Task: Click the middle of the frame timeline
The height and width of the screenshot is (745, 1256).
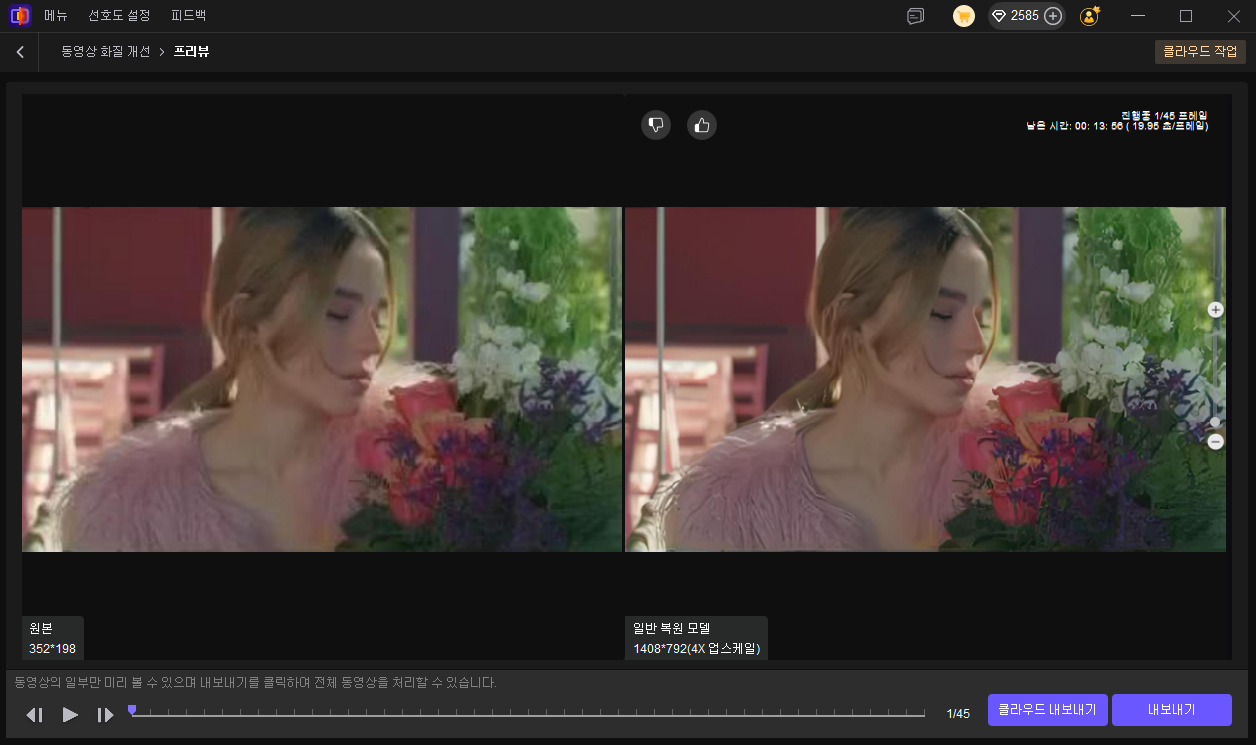Action: point(528,714)
